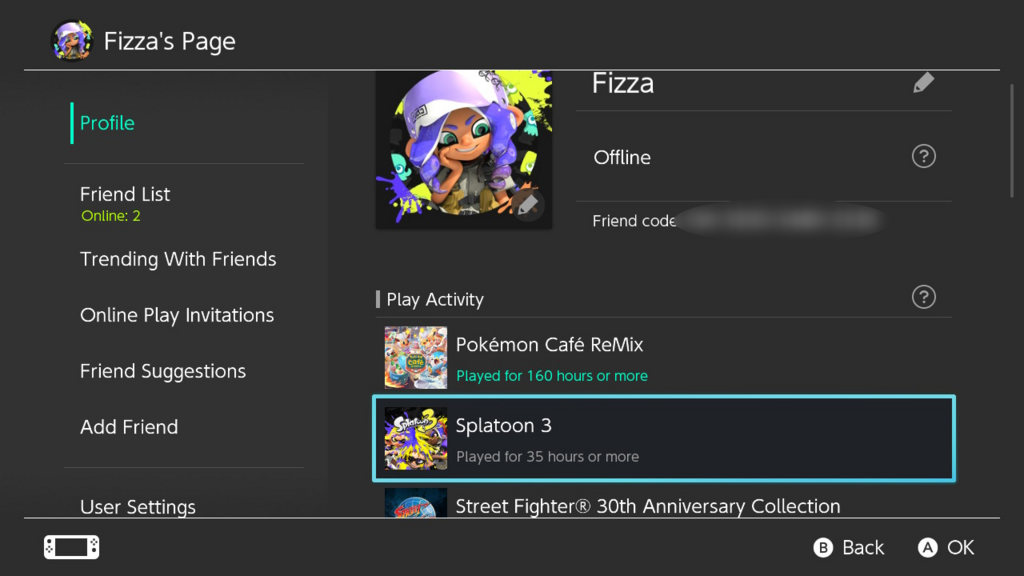Viewport: 1024px width, 576px height.
Task: Open the Play Activity help question mark
Action: 923,297
